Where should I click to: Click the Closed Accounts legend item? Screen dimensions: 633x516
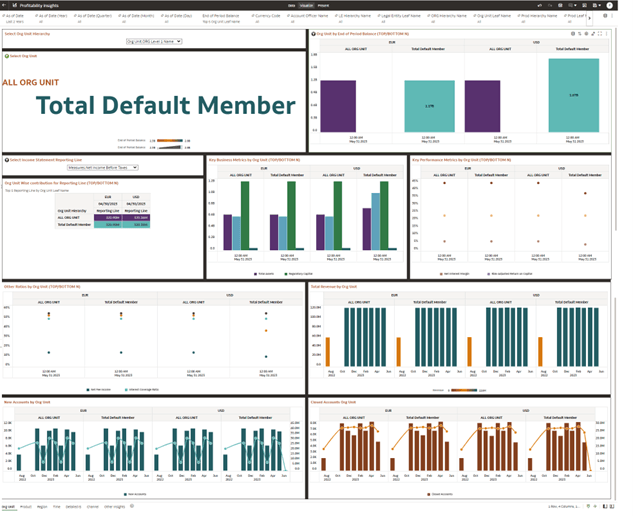point(440,494)
